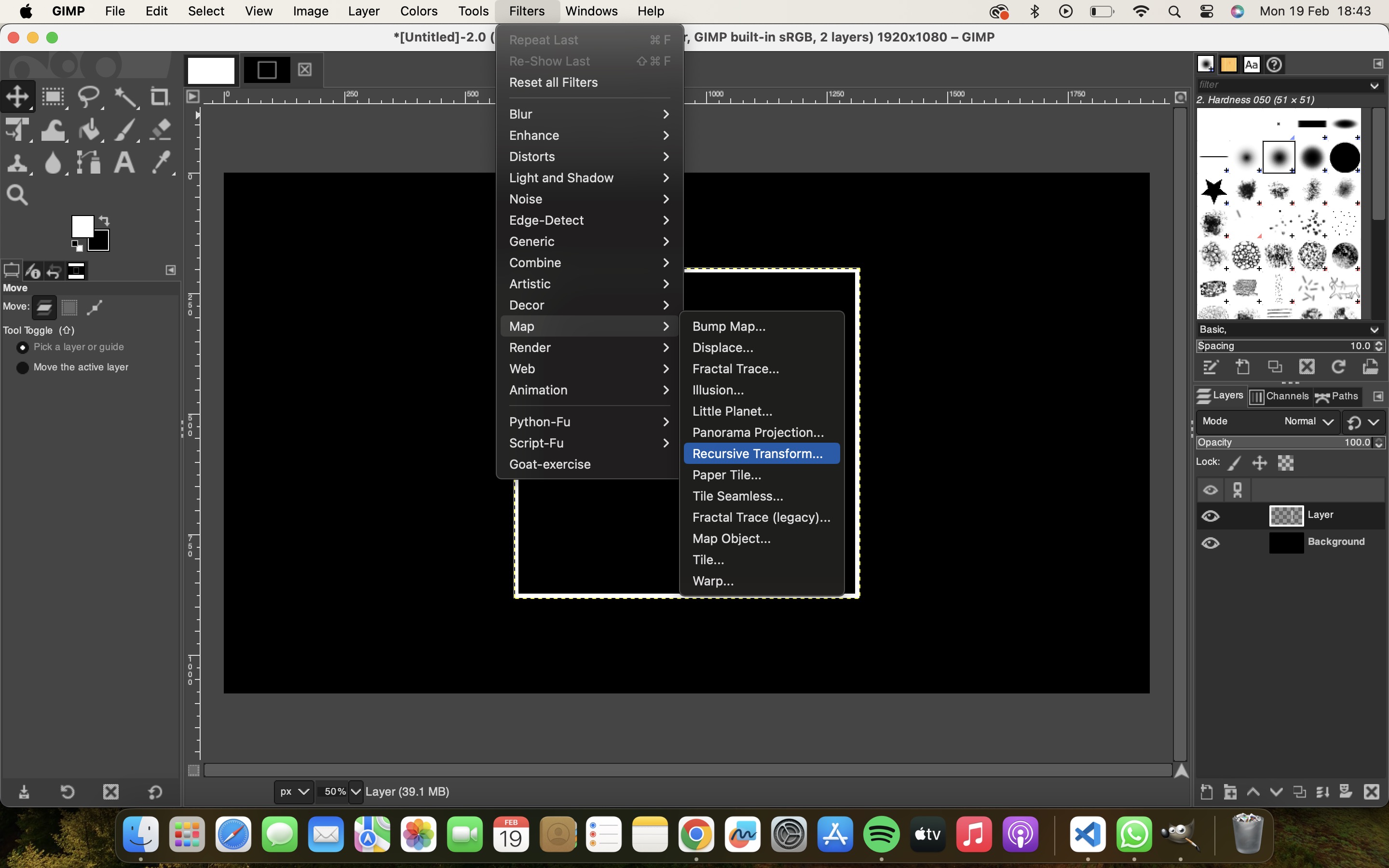1389x868 pixels.
Task: Select the Text tool
Action: coord(124,163)
